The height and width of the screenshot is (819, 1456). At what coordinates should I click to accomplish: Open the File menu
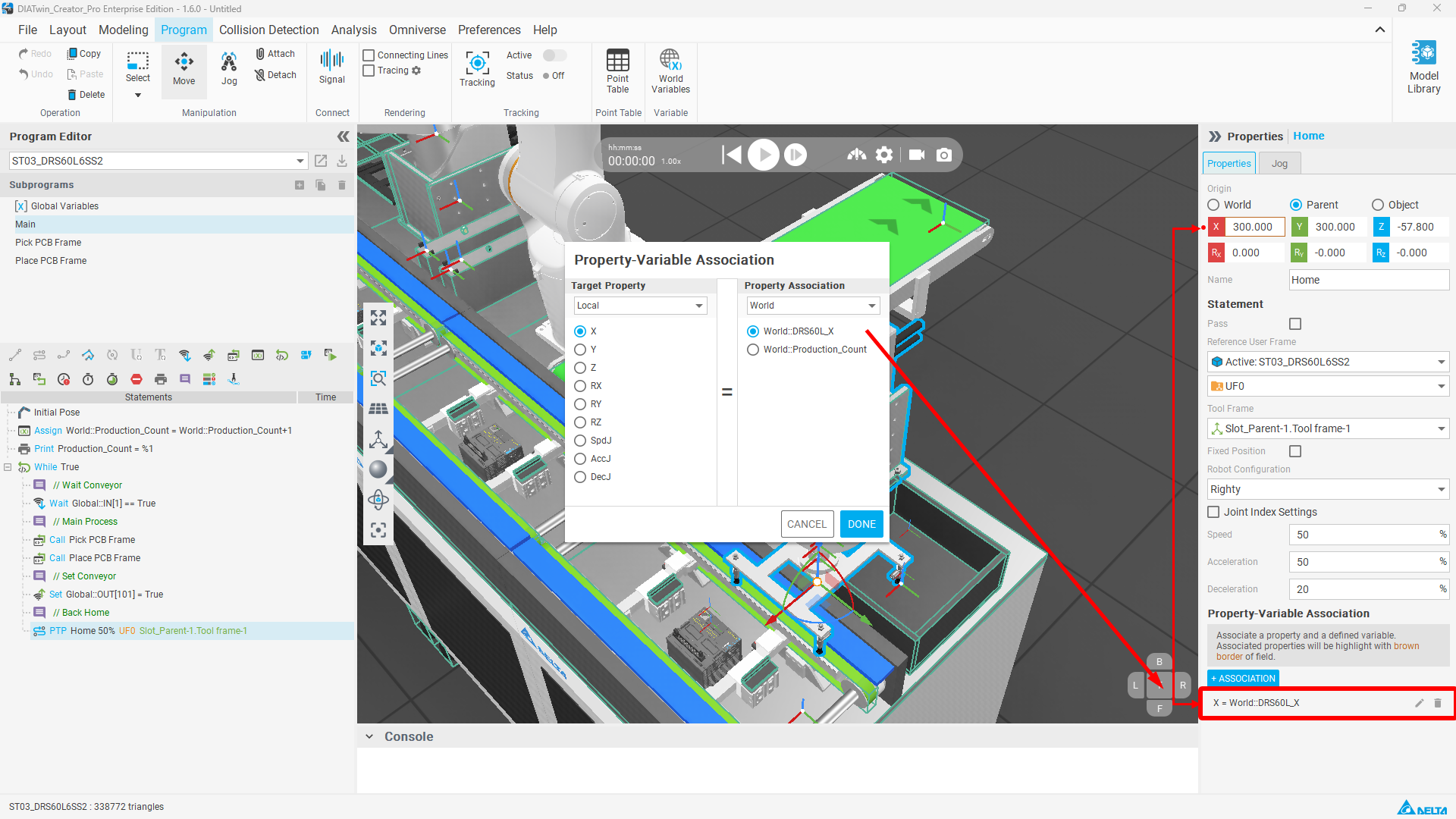[x=27, y=30]
